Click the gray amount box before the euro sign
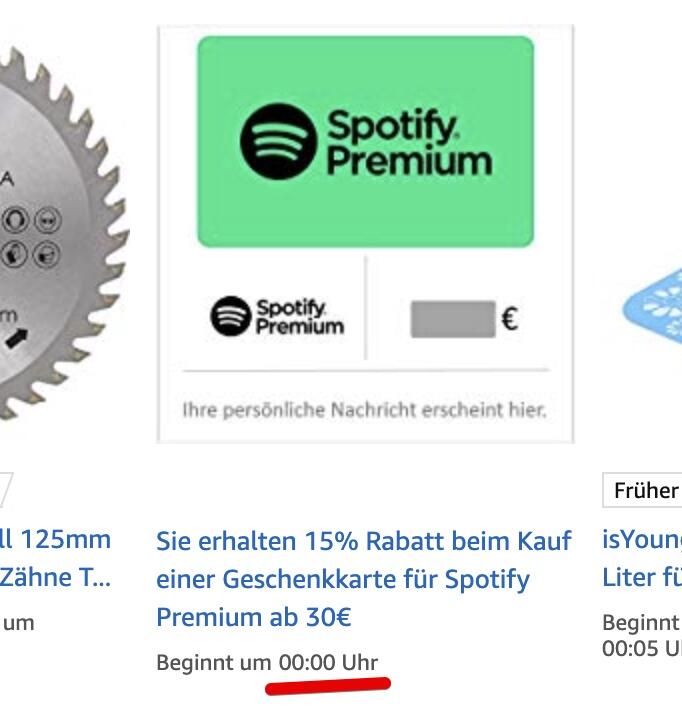Screen dimensions: 682x718 click(x=452, y=320)
